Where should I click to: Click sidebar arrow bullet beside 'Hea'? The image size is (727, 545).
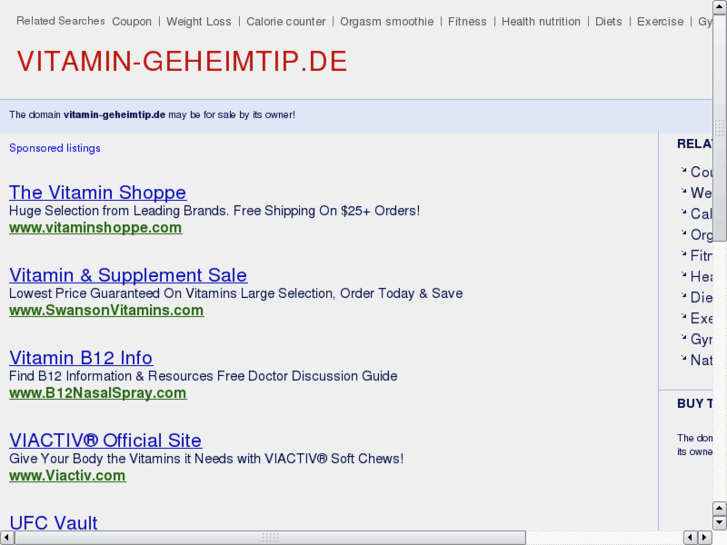click(683, 274)
